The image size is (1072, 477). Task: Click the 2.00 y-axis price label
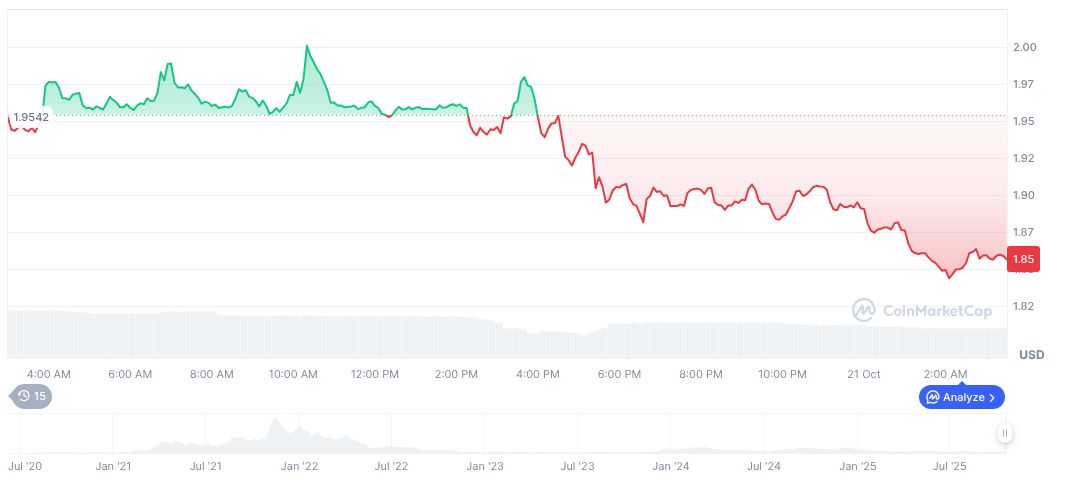coord(1023,47)
